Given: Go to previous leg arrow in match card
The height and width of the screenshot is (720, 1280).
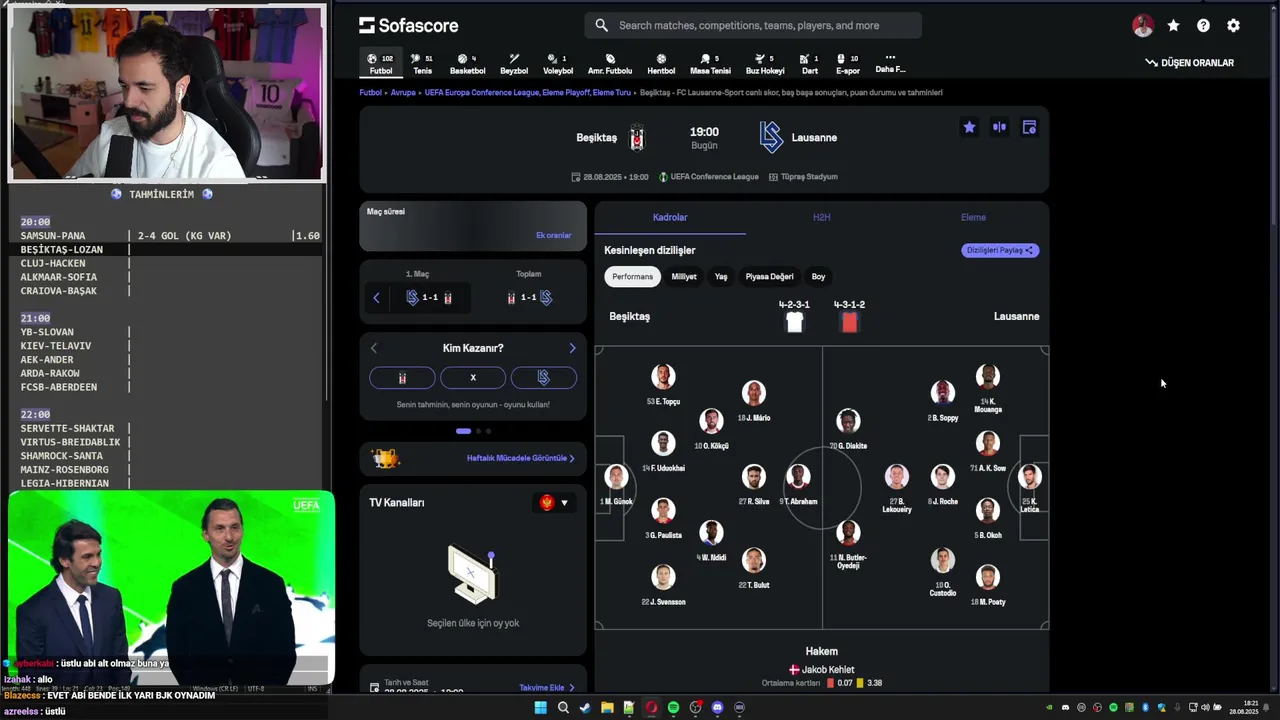Looking at the screenshot, I should pos(376,298).
